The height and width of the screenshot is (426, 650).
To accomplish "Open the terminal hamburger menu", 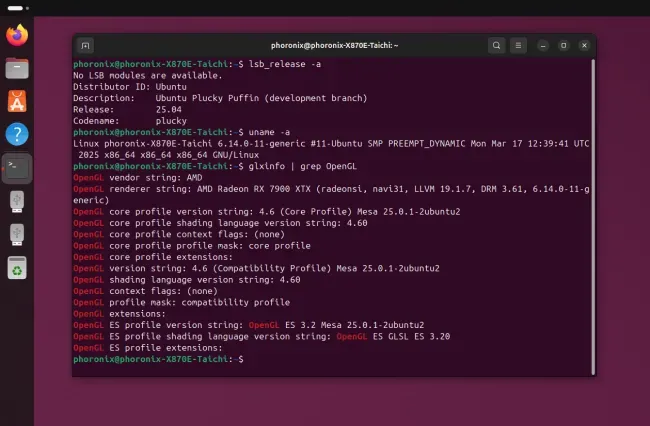I will (x=518, y=46).
